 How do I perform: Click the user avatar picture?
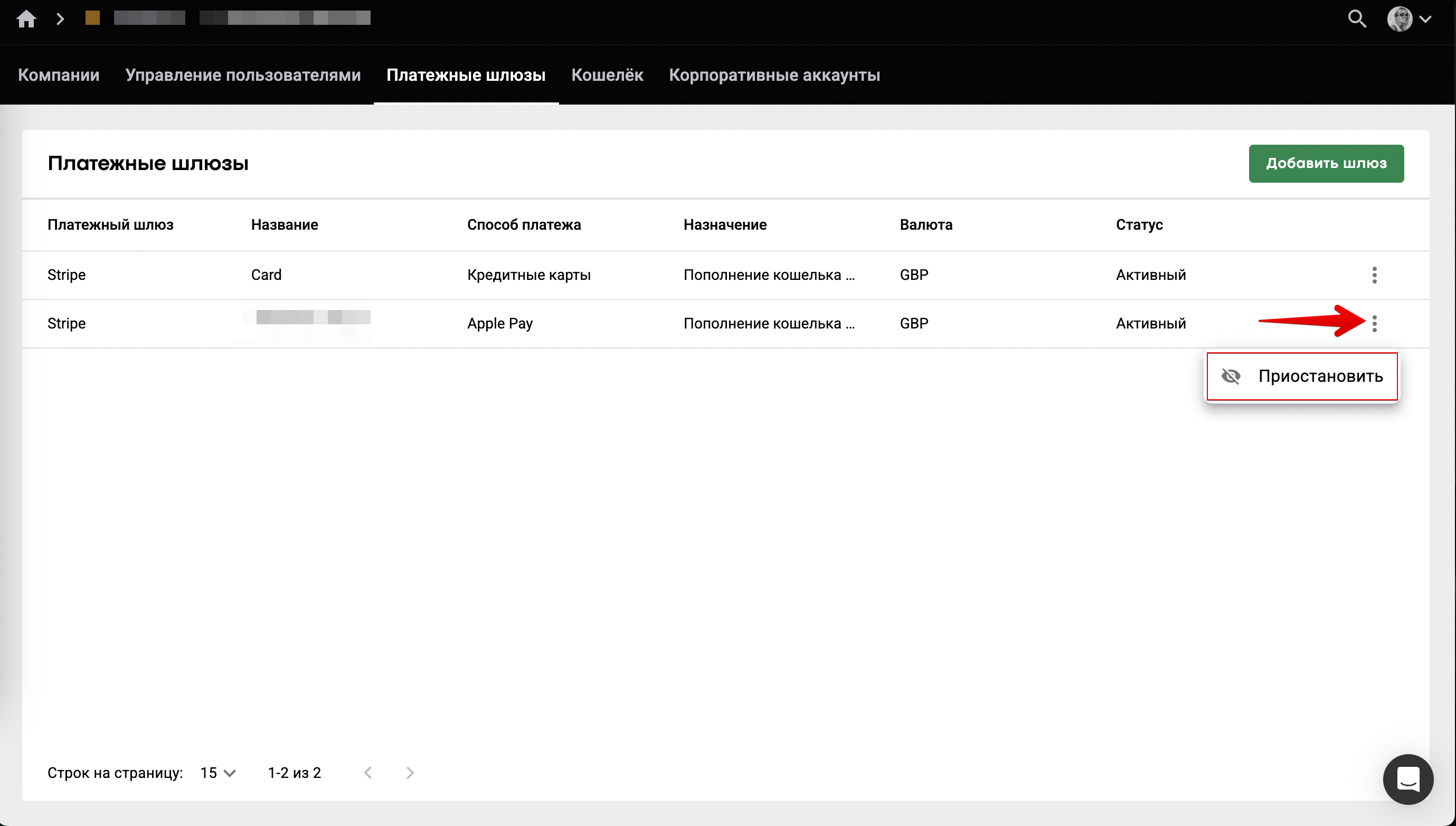(1400, 18)
